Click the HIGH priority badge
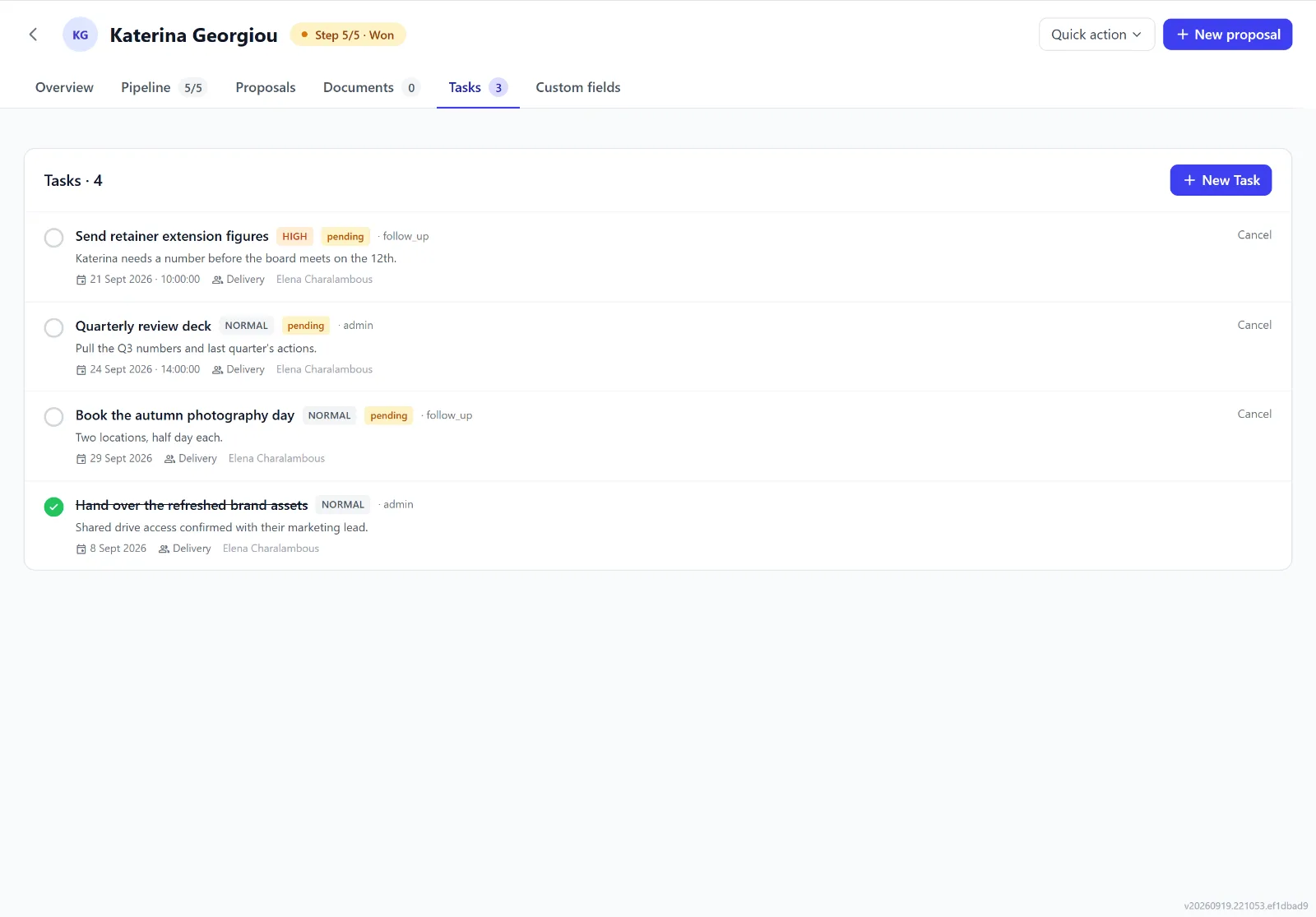The height and width of the screenshot is (917, 1316). pos(294,236)
